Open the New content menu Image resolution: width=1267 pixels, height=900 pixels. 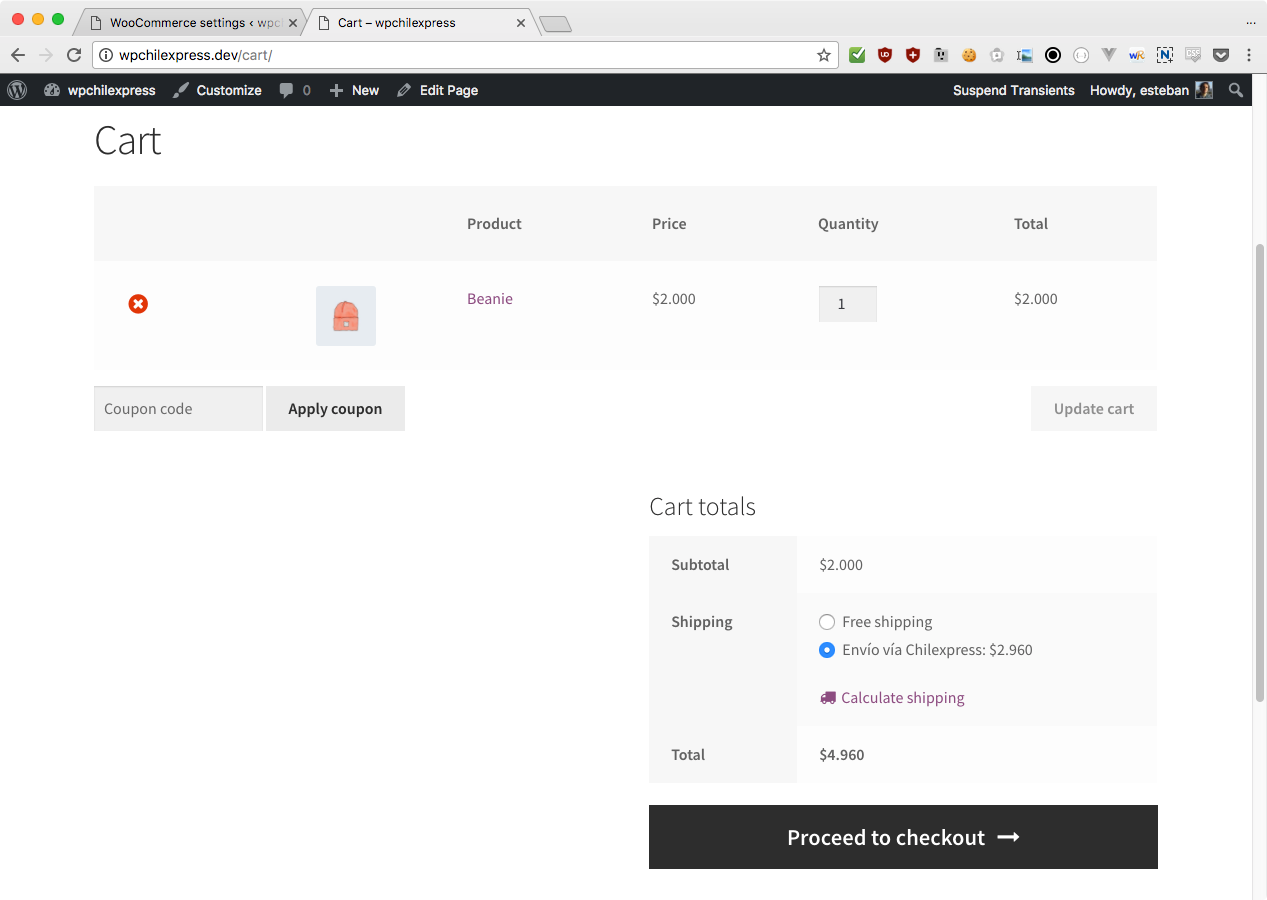pyautogui.click(x=354, y=90)
